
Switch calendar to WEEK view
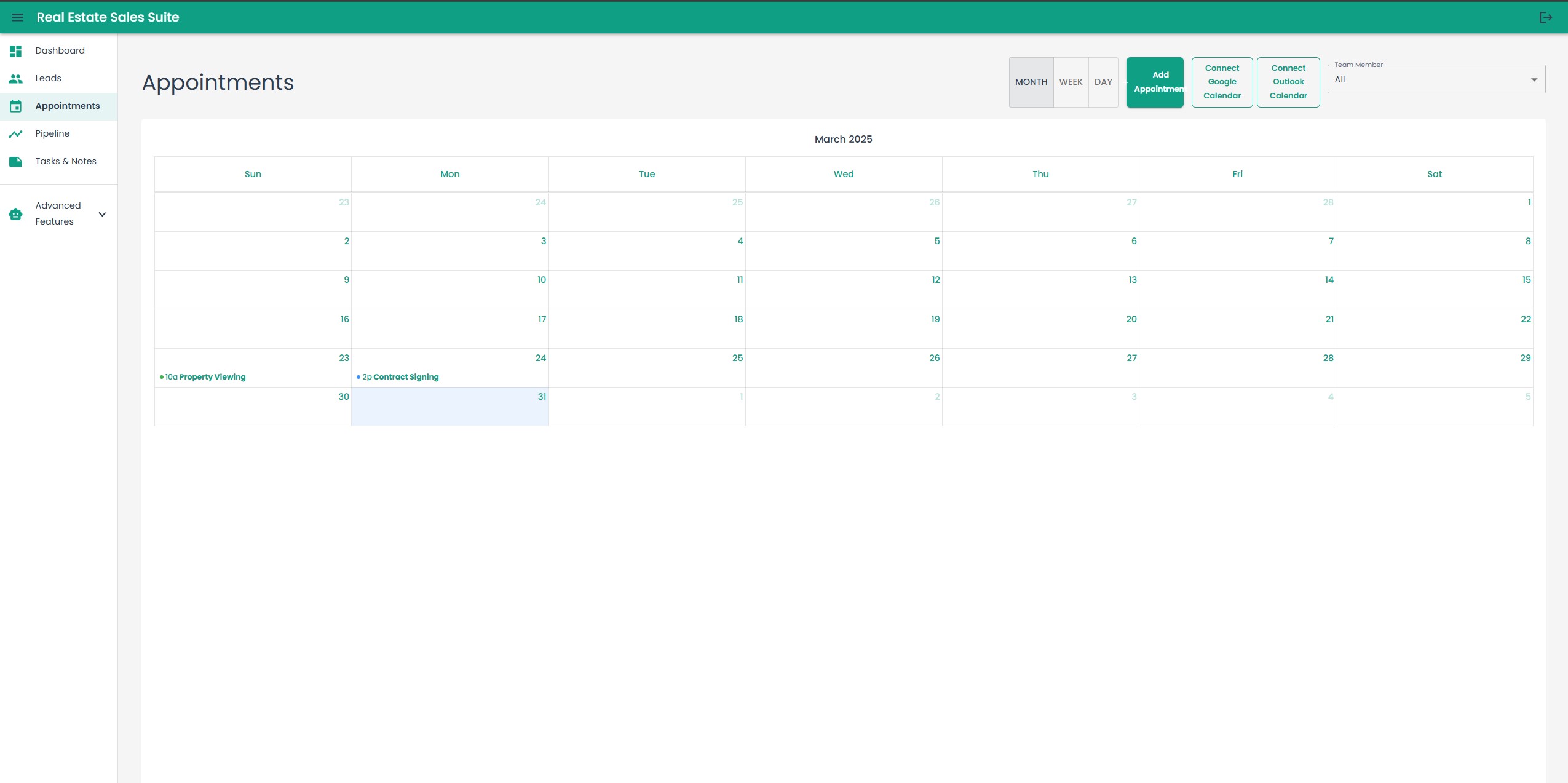pyautogui.click(x=1071, y=82)
